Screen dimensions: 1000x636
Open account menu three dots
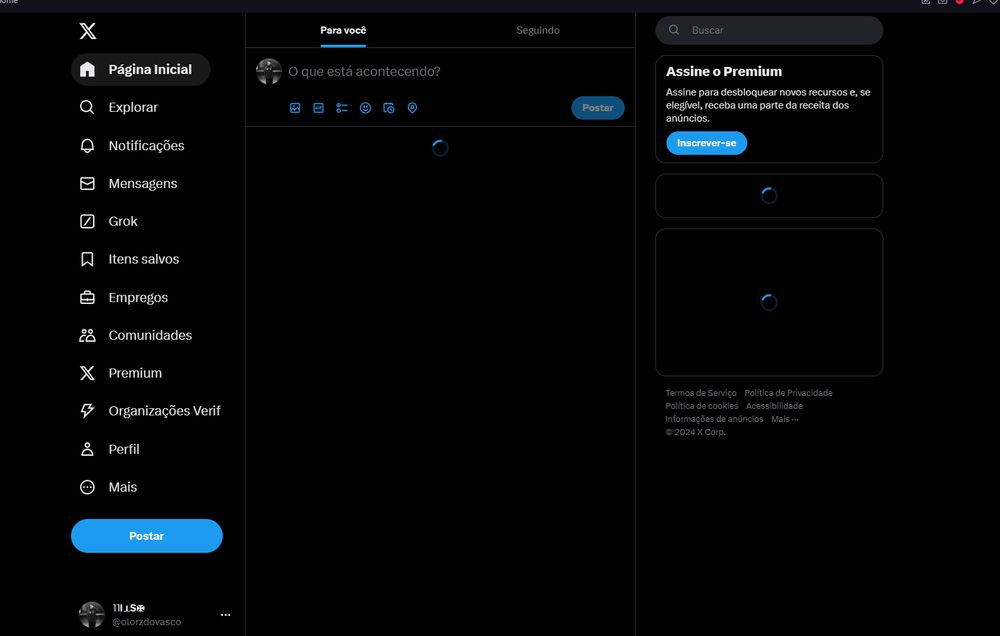coord(226,615)
